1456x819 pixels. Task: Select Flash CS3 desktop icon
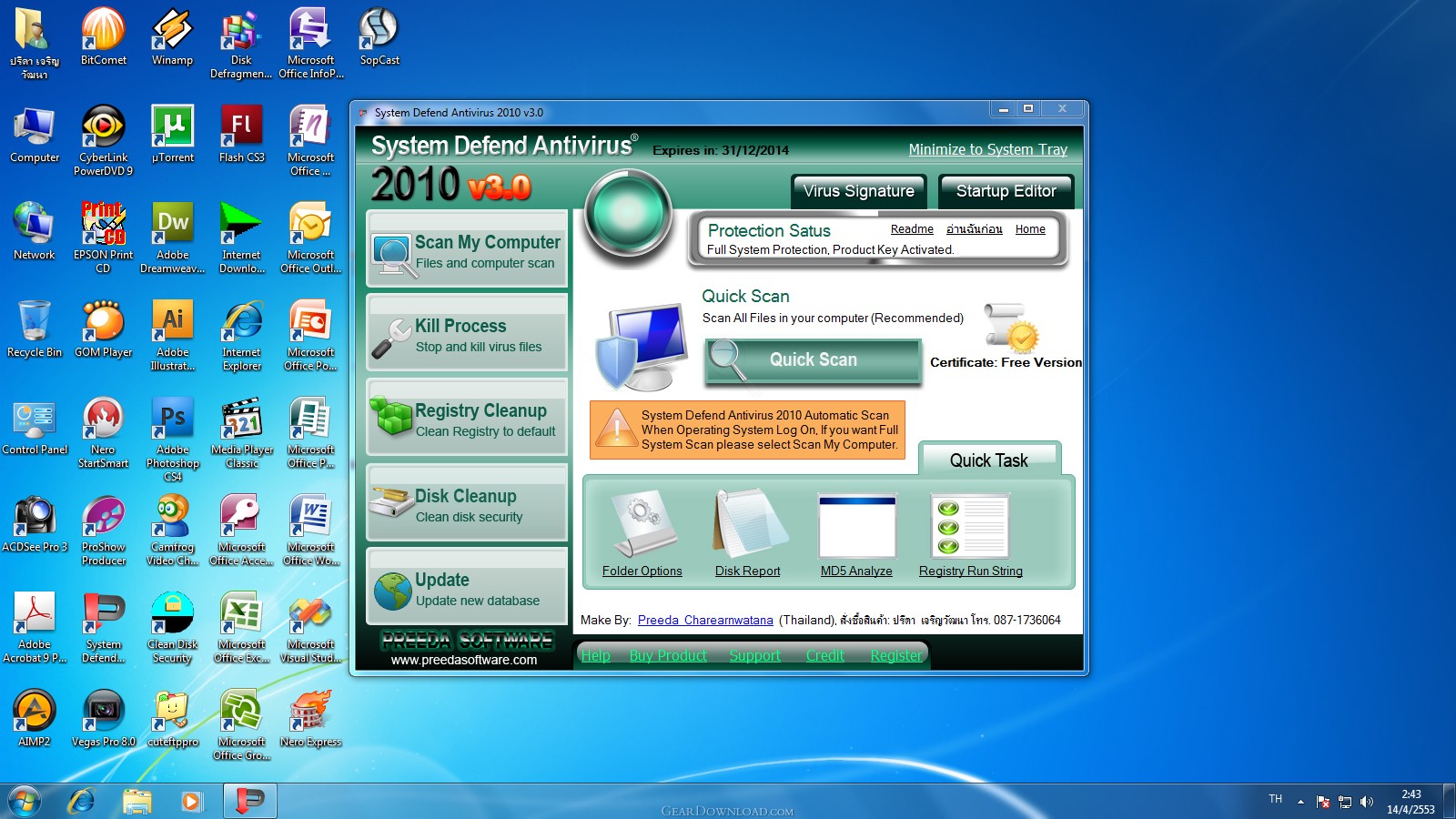241,135
